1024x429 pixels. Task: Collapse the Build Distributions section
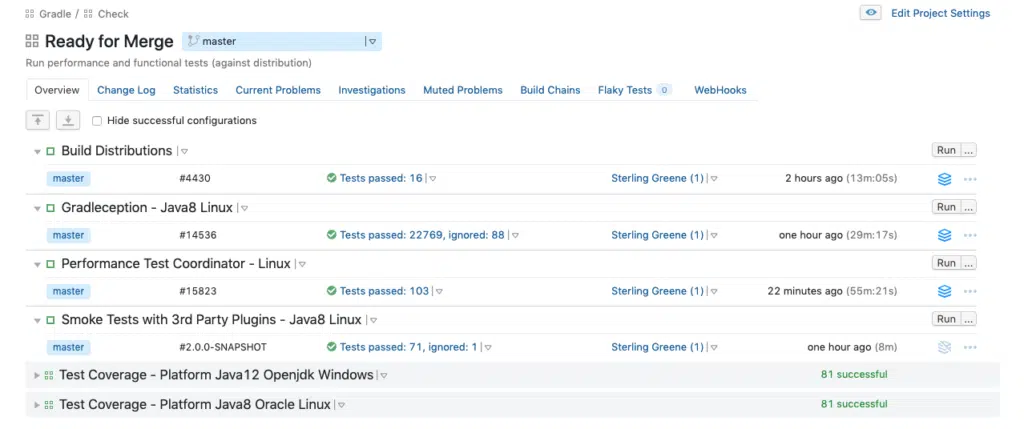click(x=38, y=151)
